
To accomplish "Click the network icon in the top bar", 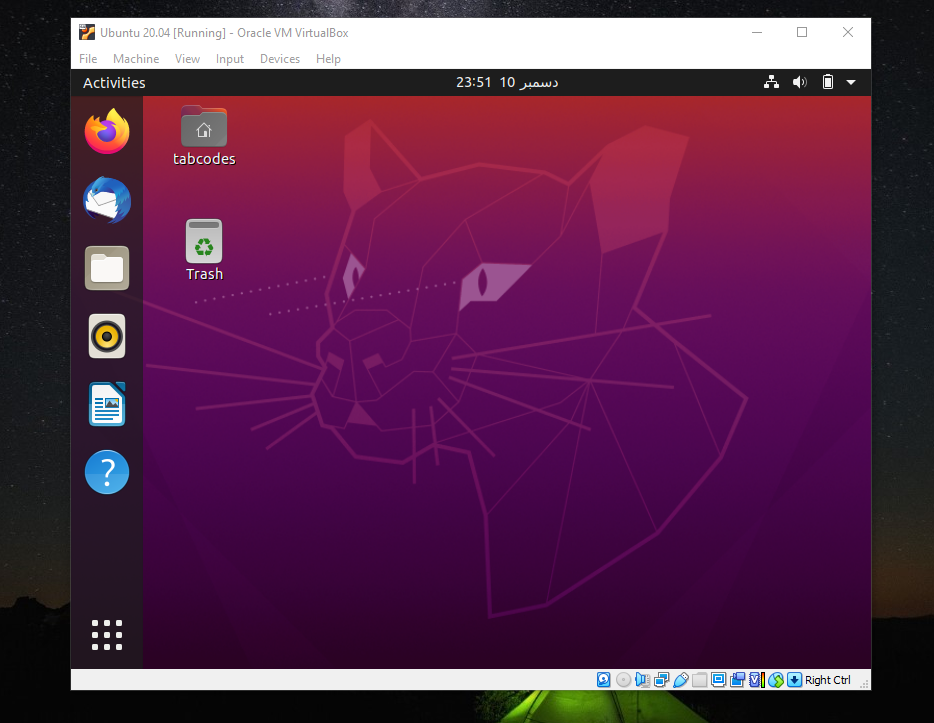I will click(x=771, y=82).
